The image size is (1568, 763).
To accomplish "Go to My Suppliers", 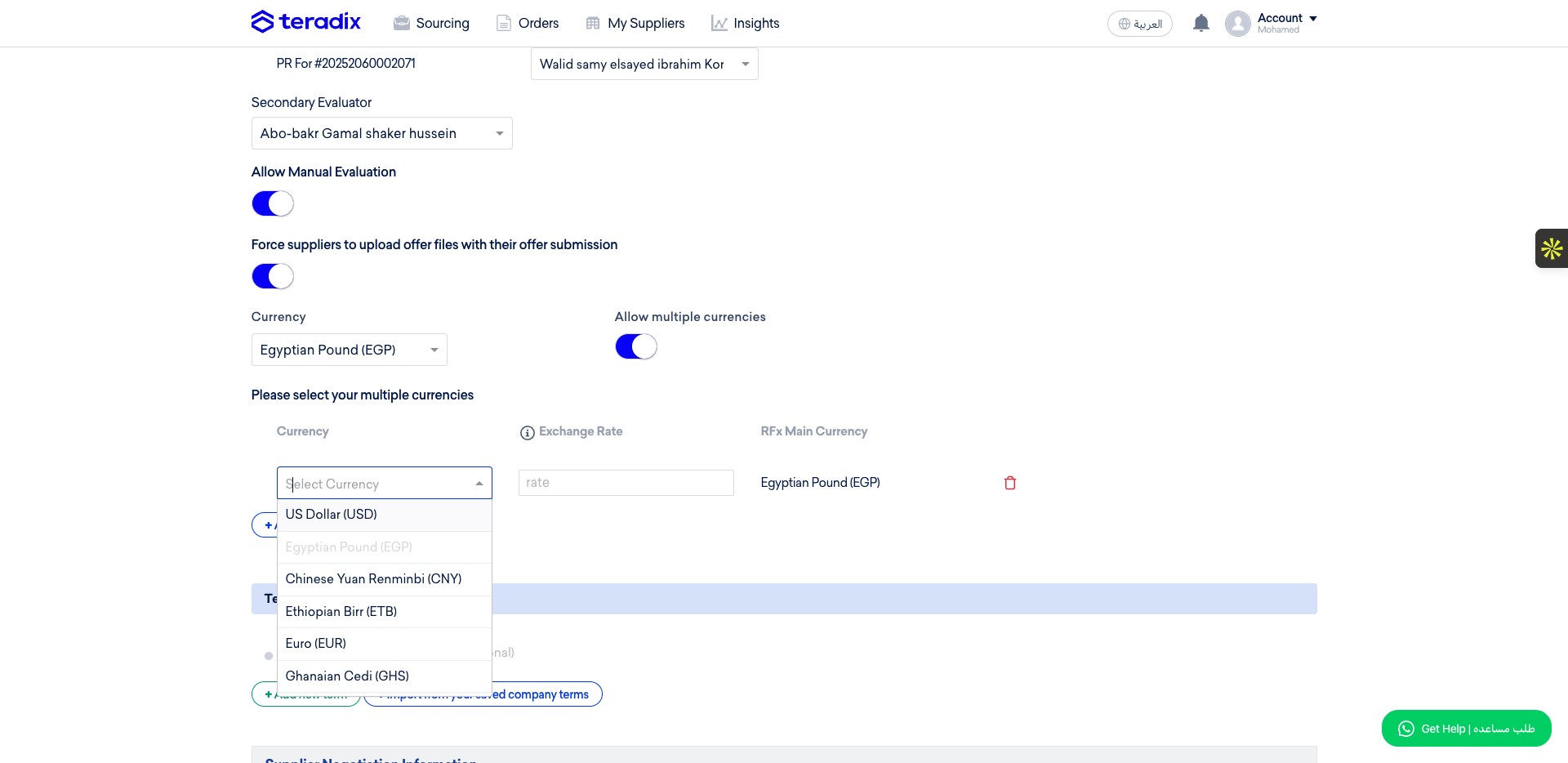I will [x=635, y=23].
